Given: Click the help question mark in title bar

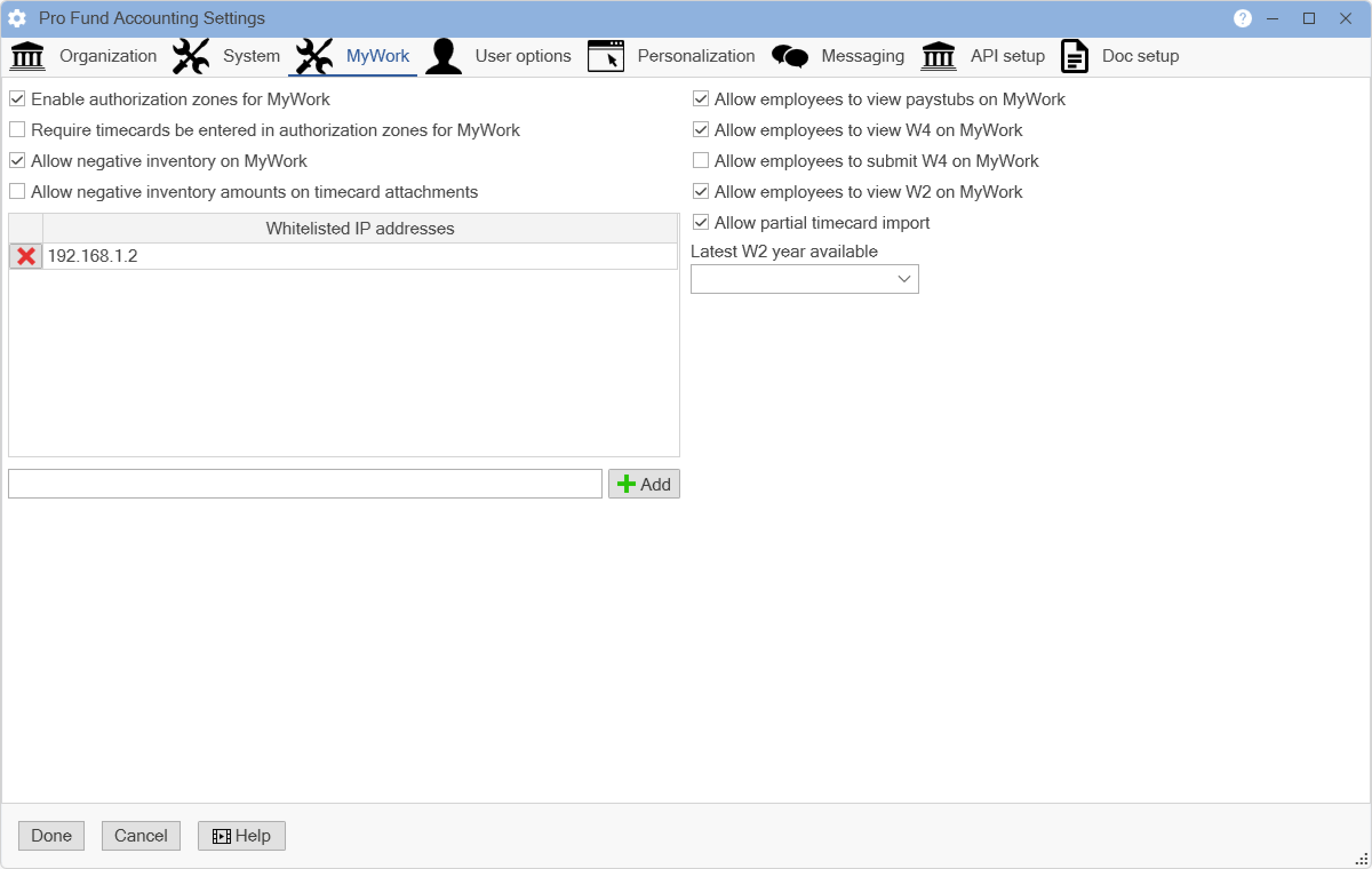Looking at the screenshot, I should 1242,18.
